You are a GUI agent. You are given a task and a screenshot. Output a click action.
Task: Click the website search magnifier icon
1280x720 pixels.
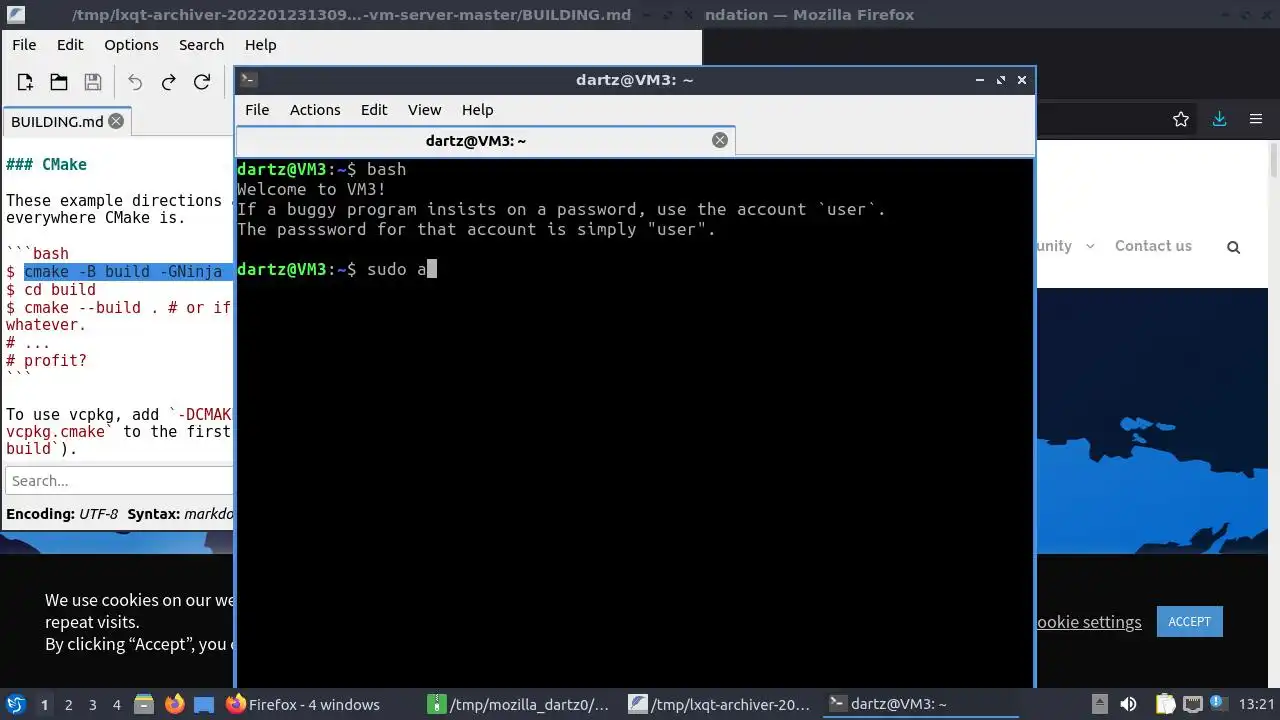pyautogui.click(x=1233, y=247)
